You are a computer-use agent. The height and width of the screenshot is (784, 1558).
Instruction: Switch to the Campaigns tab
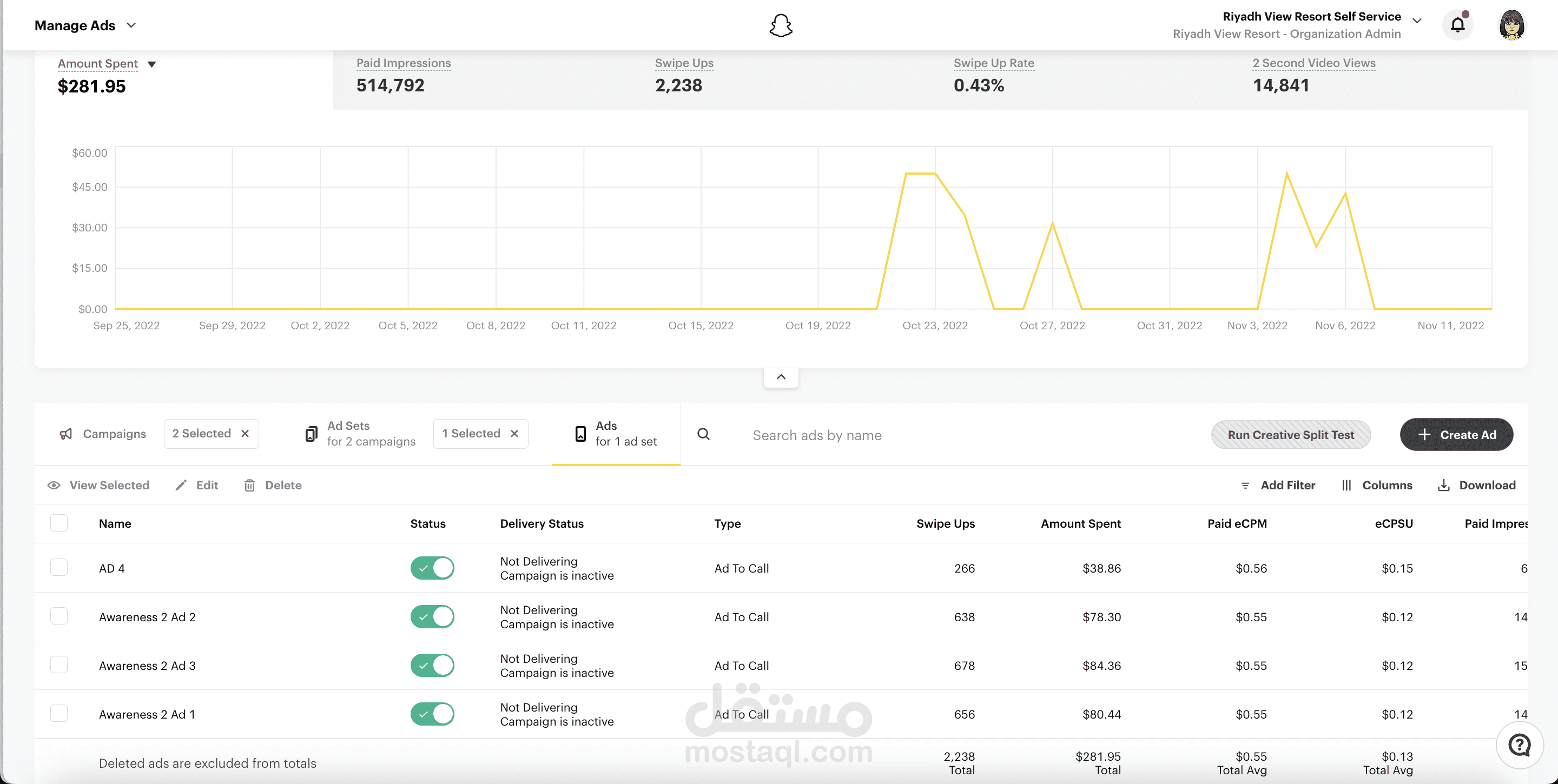point(103,434)
